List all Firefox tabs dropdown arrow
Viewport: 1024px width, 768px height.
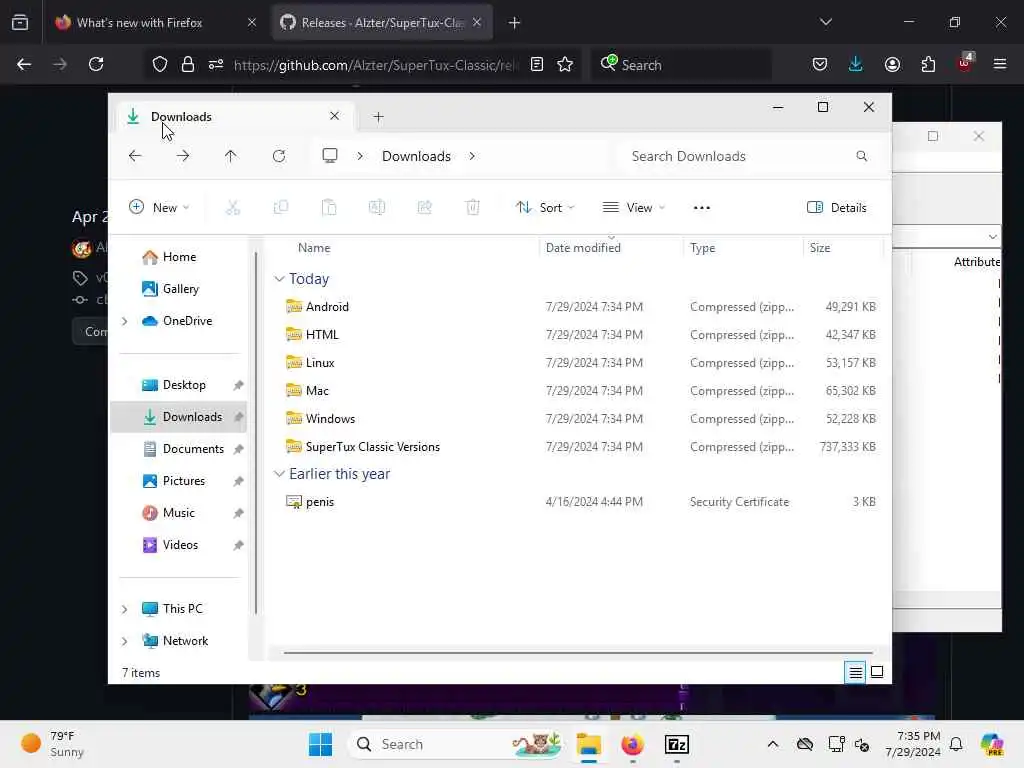[825, 22]
